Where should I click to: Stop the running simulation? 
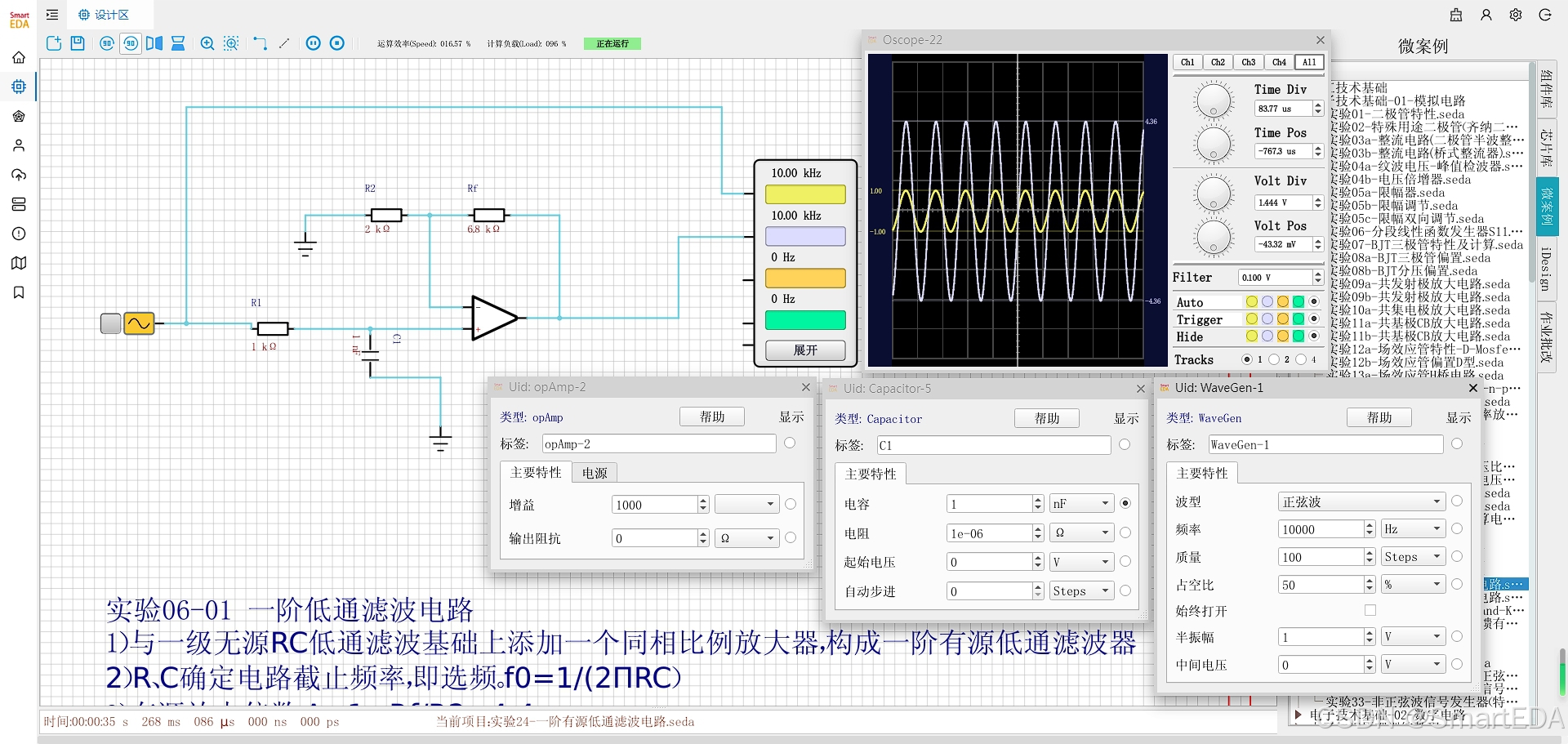[x=337, y=43]
